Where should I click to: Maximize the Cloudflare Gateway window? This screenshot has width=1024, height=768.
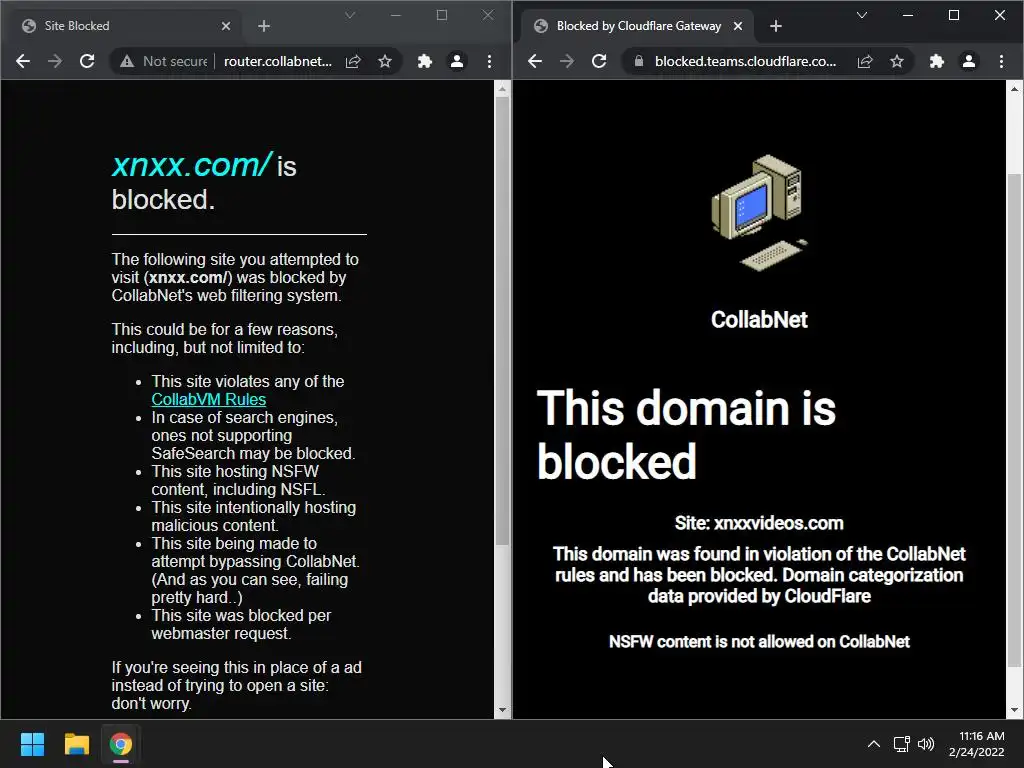point(953,15)
